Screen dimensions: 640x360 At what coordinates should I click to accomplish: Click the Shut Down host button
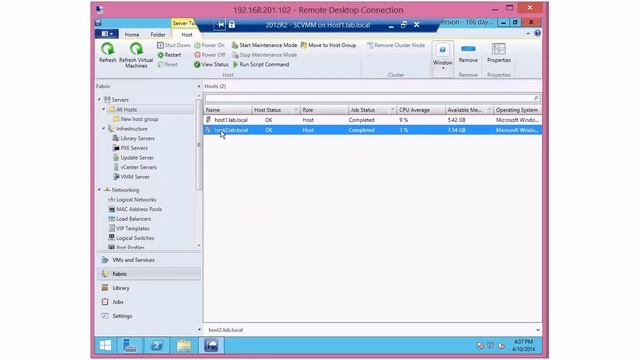click(x=173, y=45)
